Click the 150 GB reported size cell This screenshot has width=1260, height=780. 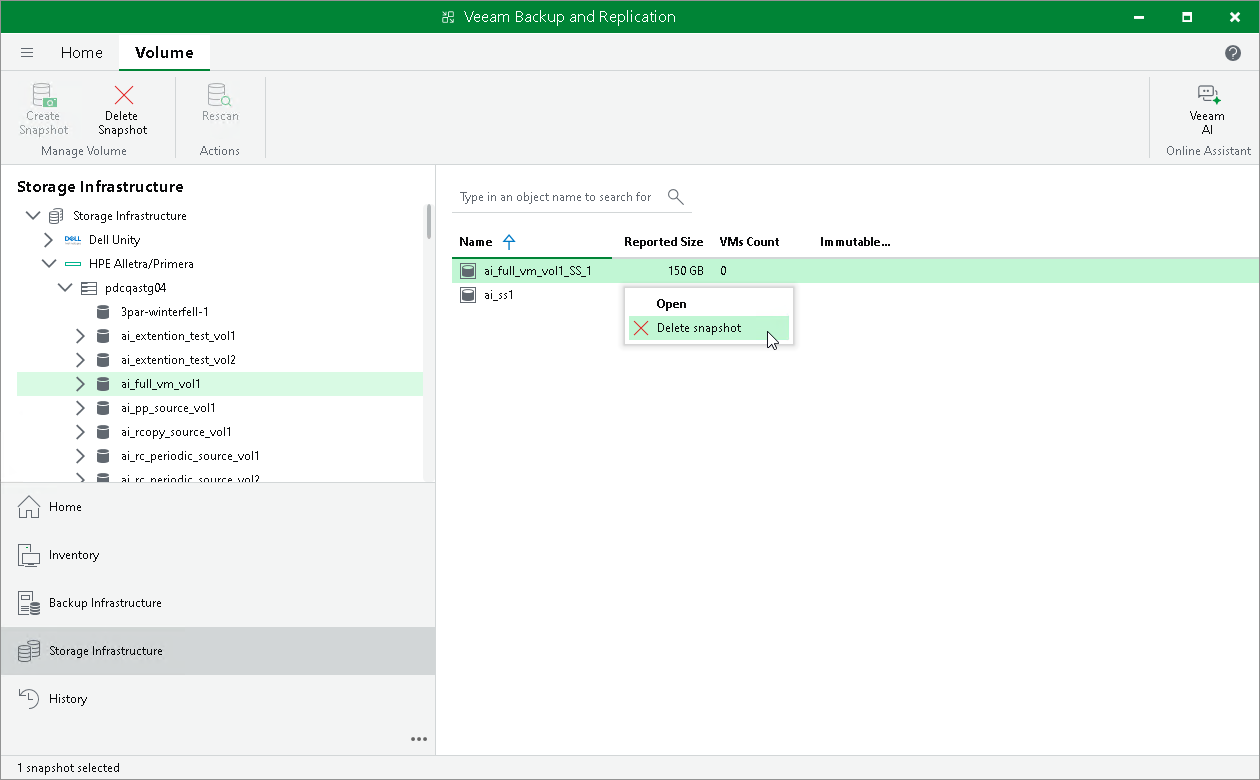[x=686, y=271]
